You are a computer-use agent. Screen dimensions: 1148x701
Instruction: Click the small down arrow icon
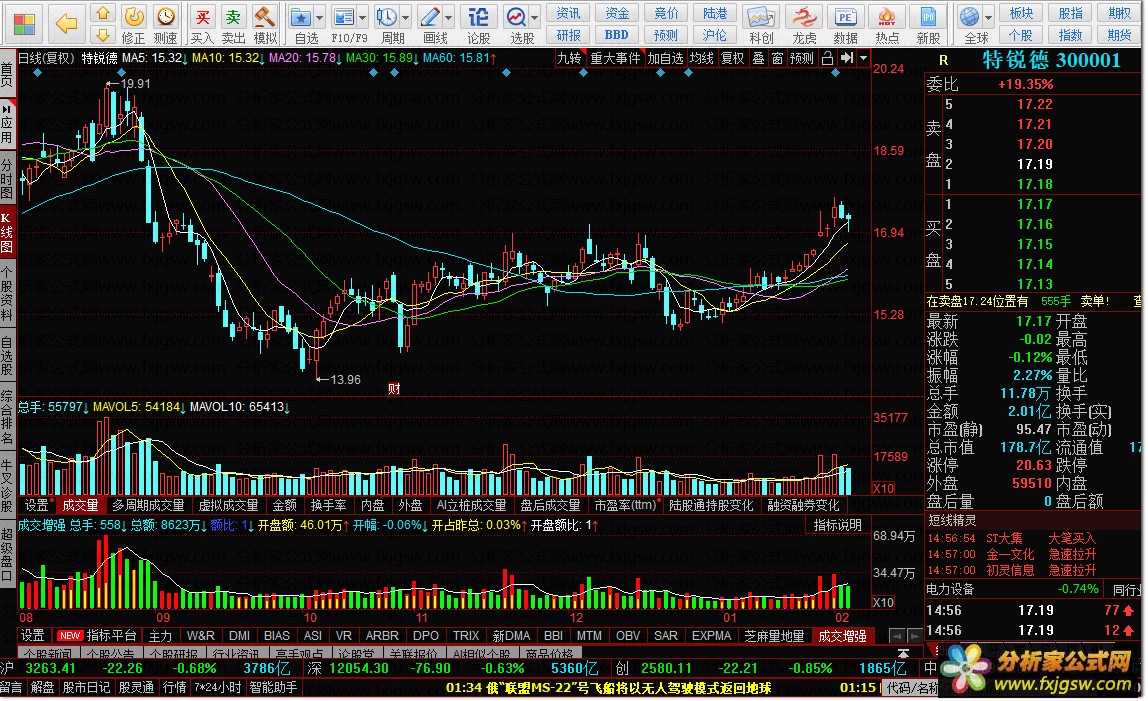(103, 34)
